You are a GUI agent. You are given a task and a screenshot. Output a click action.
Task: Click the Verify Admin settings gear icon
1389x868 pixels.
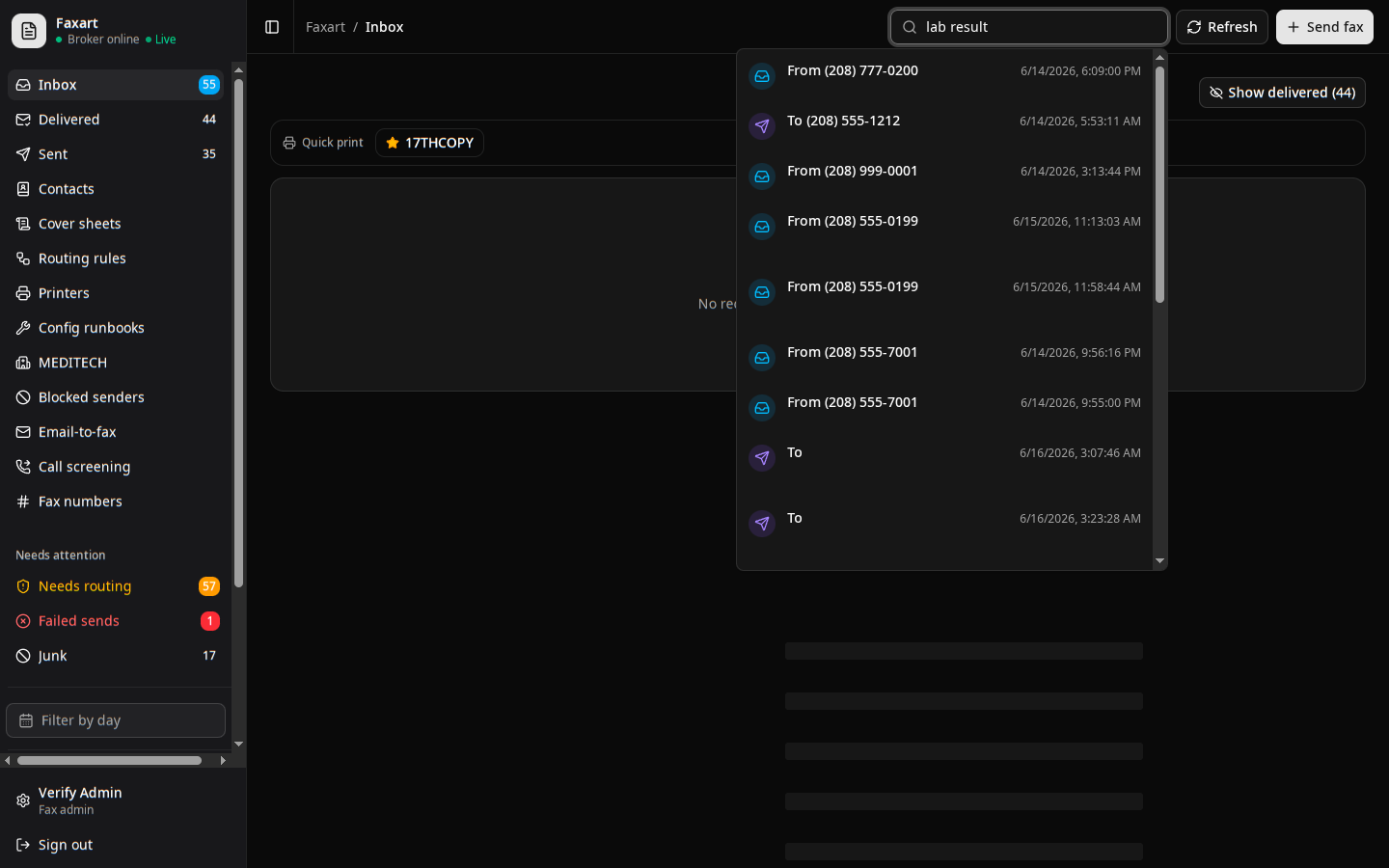pyautogui.click(x=23, y=800)
